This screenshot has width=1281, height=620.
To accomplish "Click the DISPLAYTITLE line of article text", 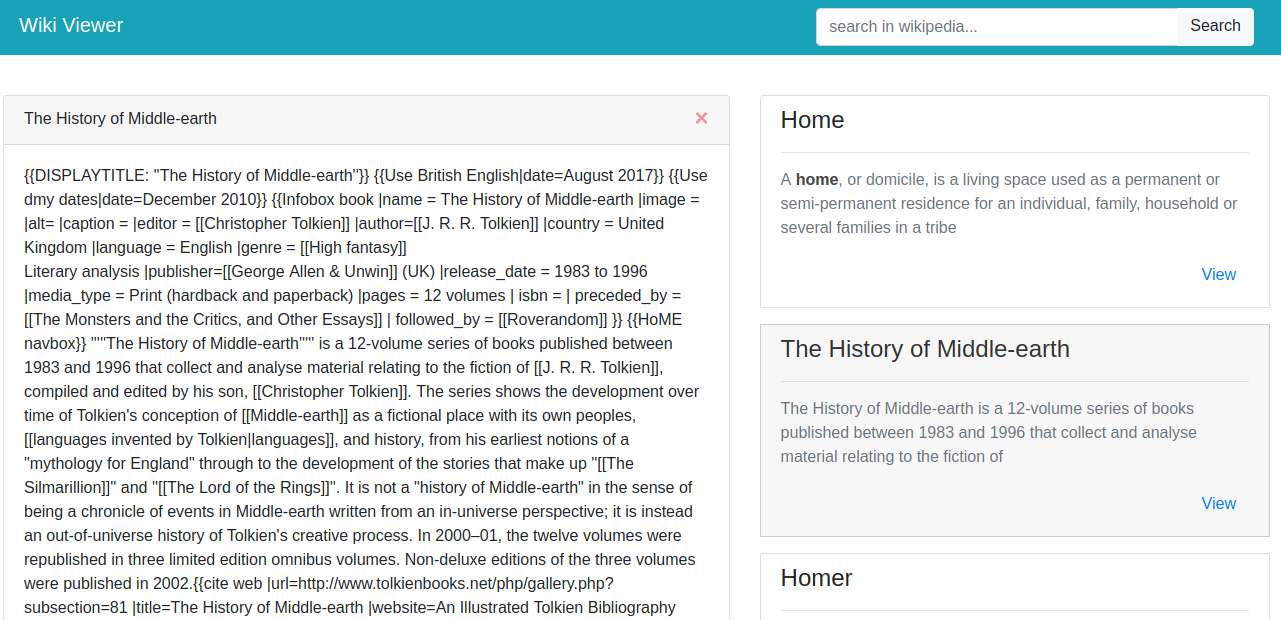I will point(366,176).
